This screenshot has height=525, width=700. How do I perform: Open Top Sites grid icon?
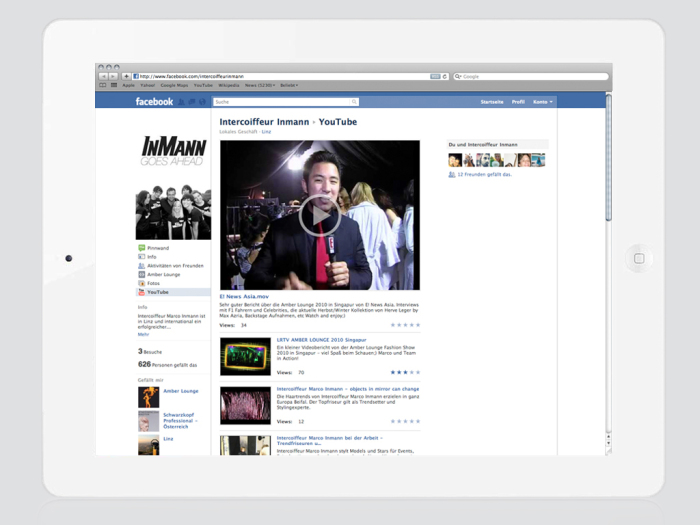point(114,85)
